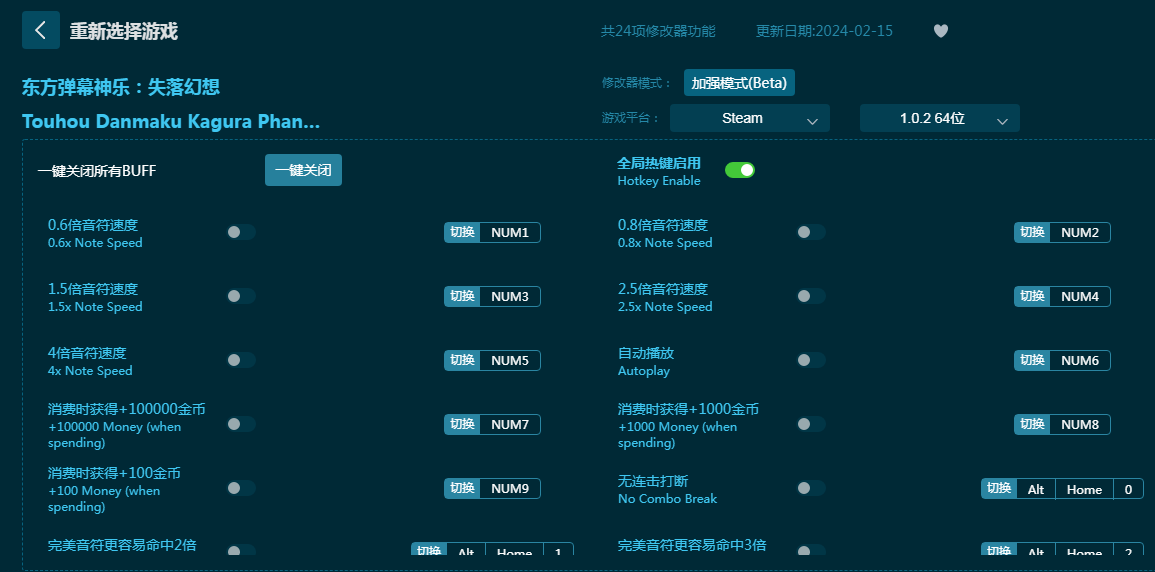The height and width of the screenshot is (572, 1155).
Task: Click the 0.6倍音符速度 label
Action: 93,225
